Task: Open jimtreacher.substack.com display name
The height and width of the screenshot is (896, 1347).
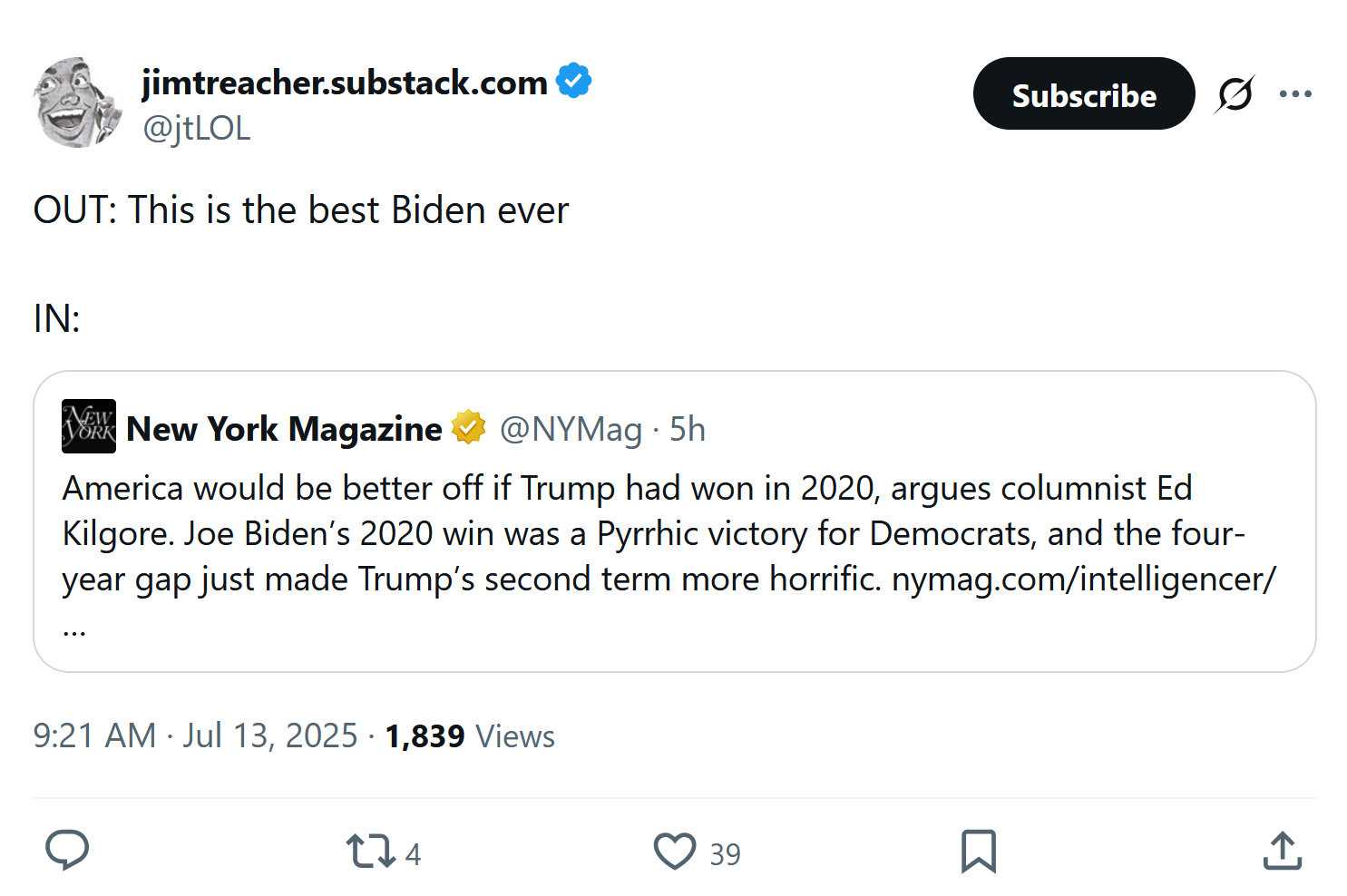Action: coord(345,83)
